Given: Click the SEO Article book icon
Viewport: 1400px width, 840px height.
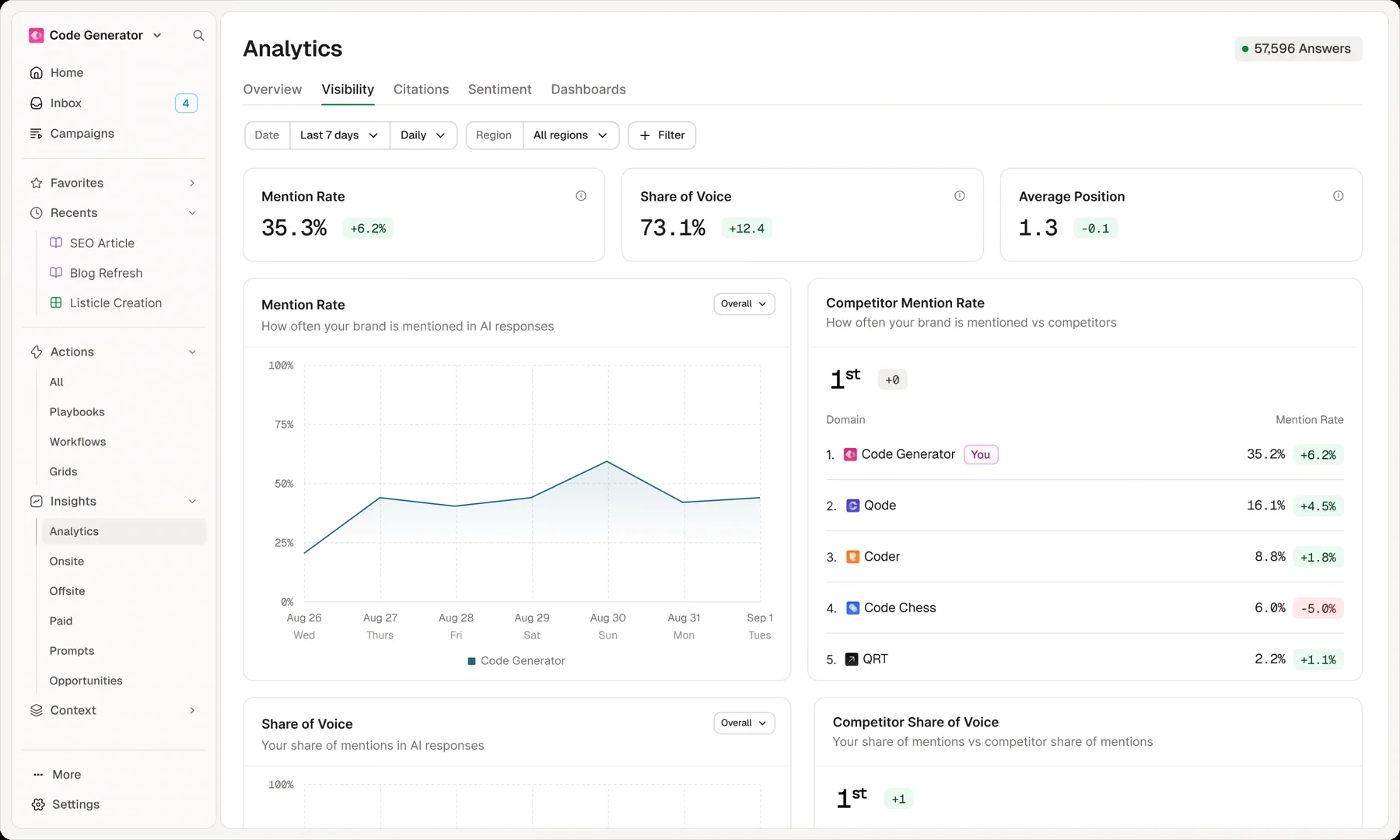Looking at the screenshot, I should coord(56,243).
